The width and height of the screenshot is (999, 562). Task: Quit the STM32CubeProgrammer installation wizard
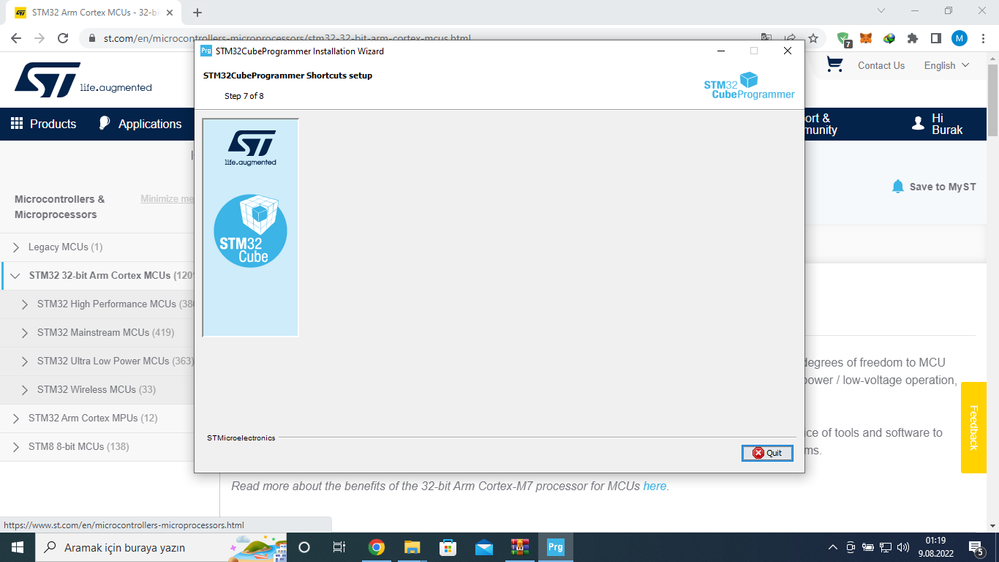pyautogui.click(x=767, y=453)
